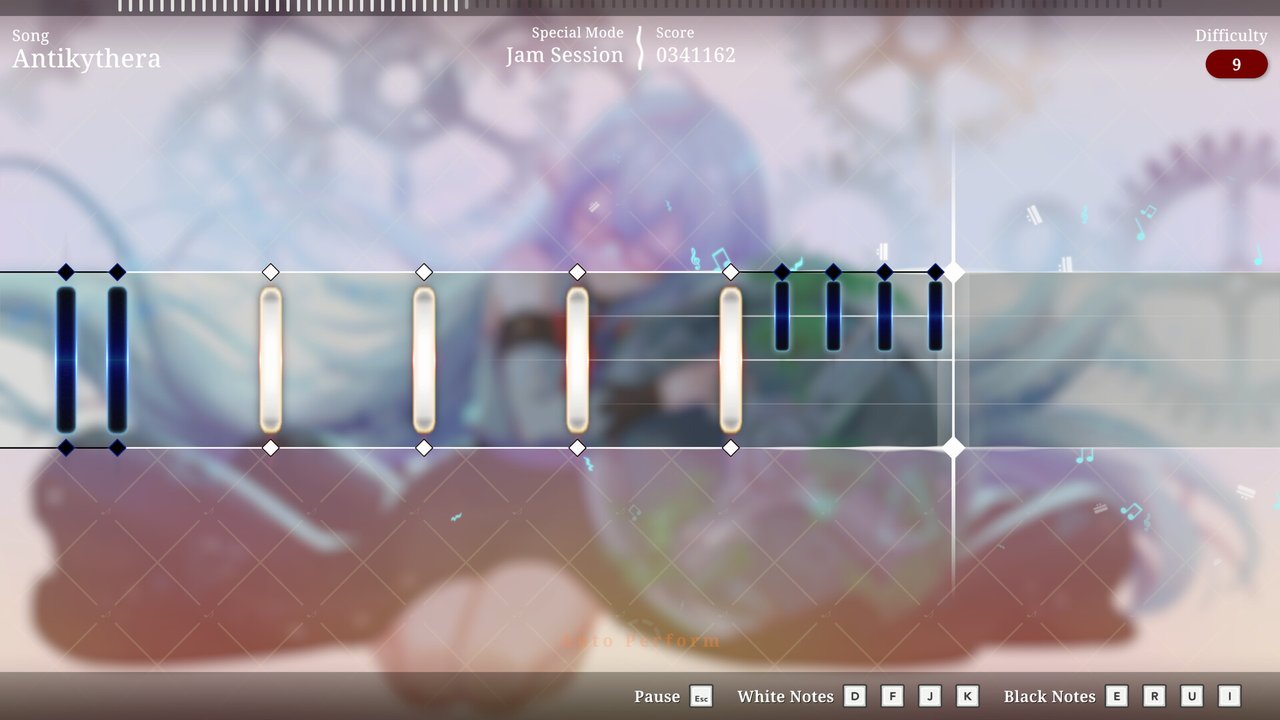
Task: Click the I key icon for Black Notes
Action: click(1230, 696)
